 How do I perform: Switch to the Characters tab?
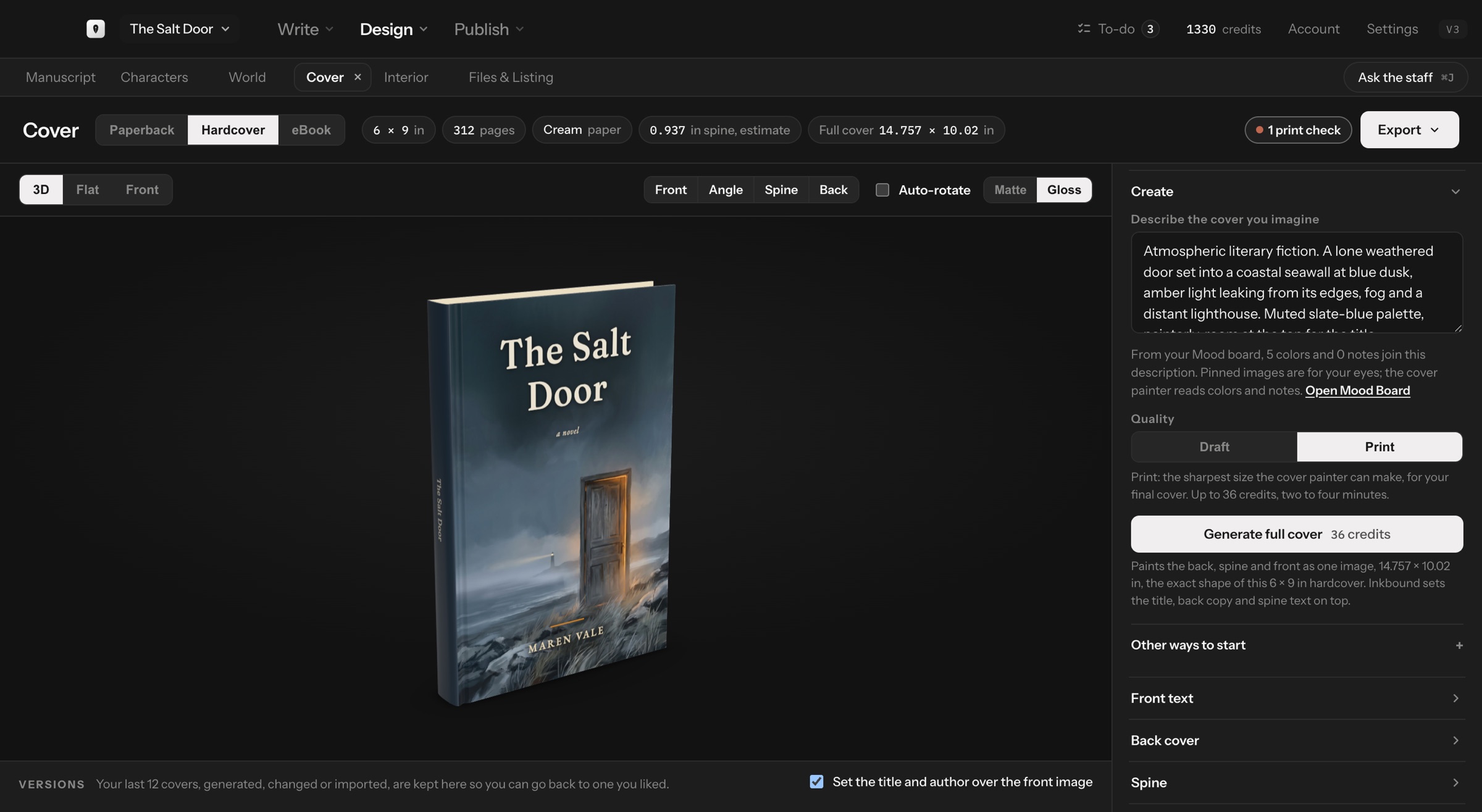pyautogui.click(x=154, y=77)
